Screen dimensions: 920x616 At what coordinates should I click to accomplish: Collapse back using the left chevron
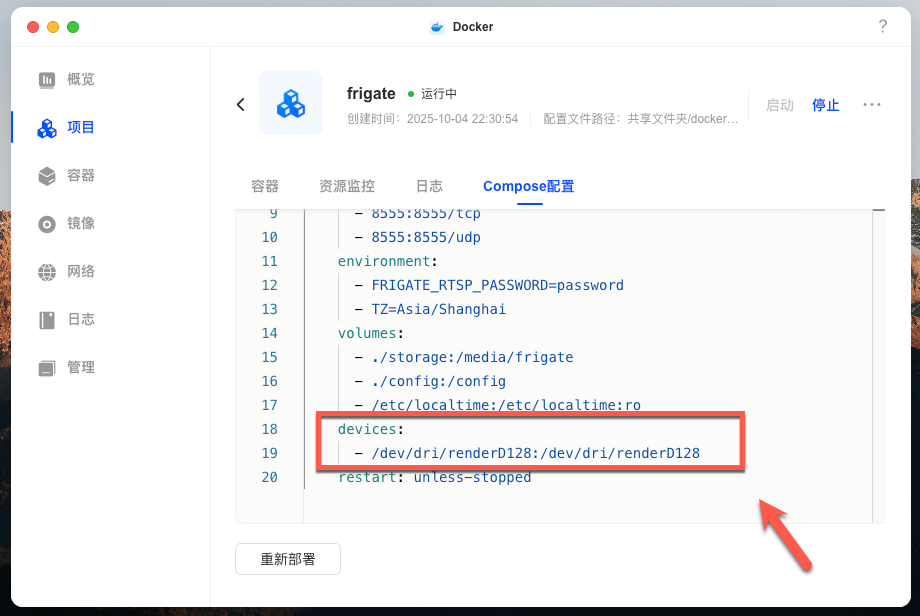[240, 104]
